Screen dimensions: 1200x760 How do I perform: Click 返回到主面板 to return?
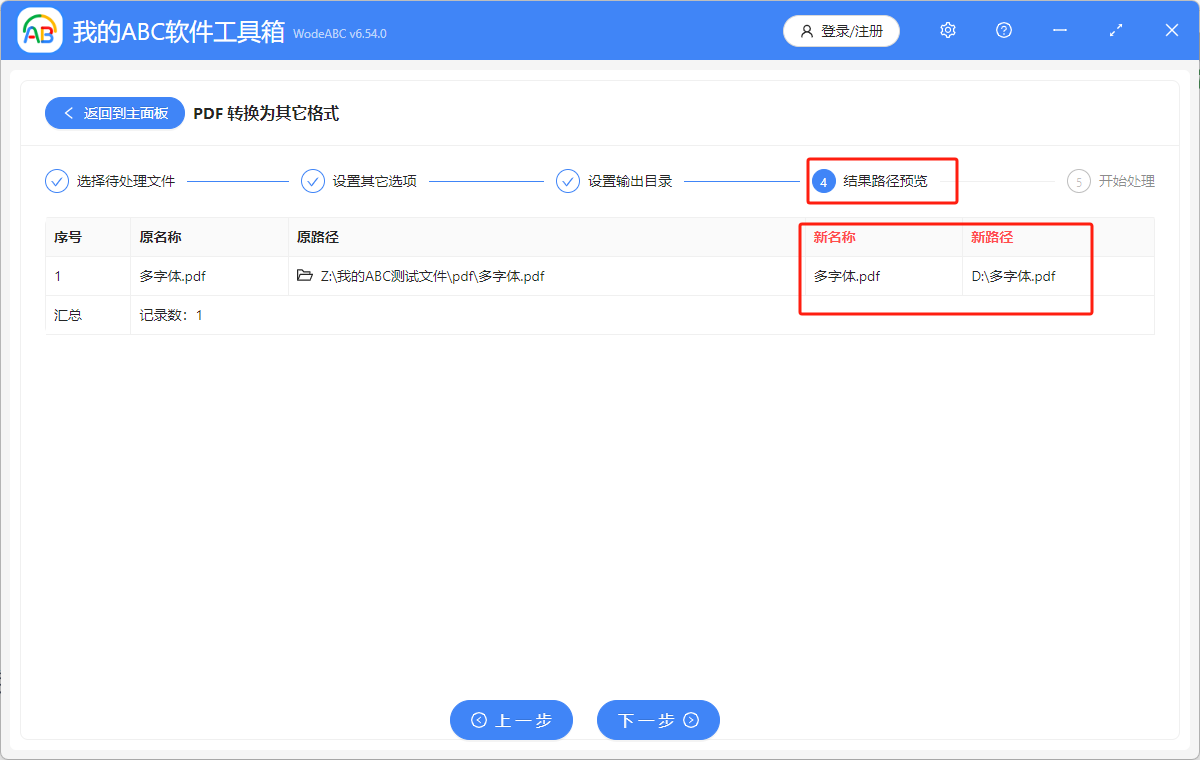pos(114,113)
